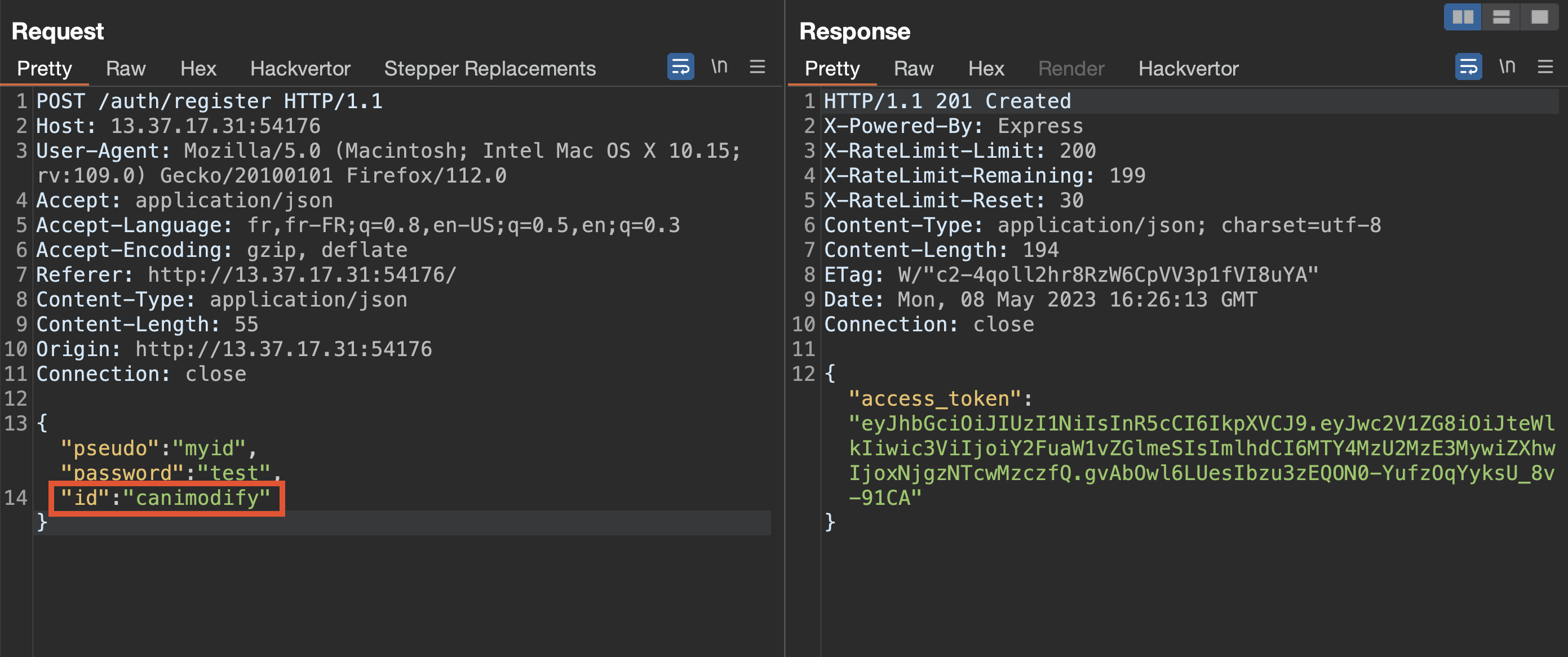Click the Response panel title

coord(854,31)
